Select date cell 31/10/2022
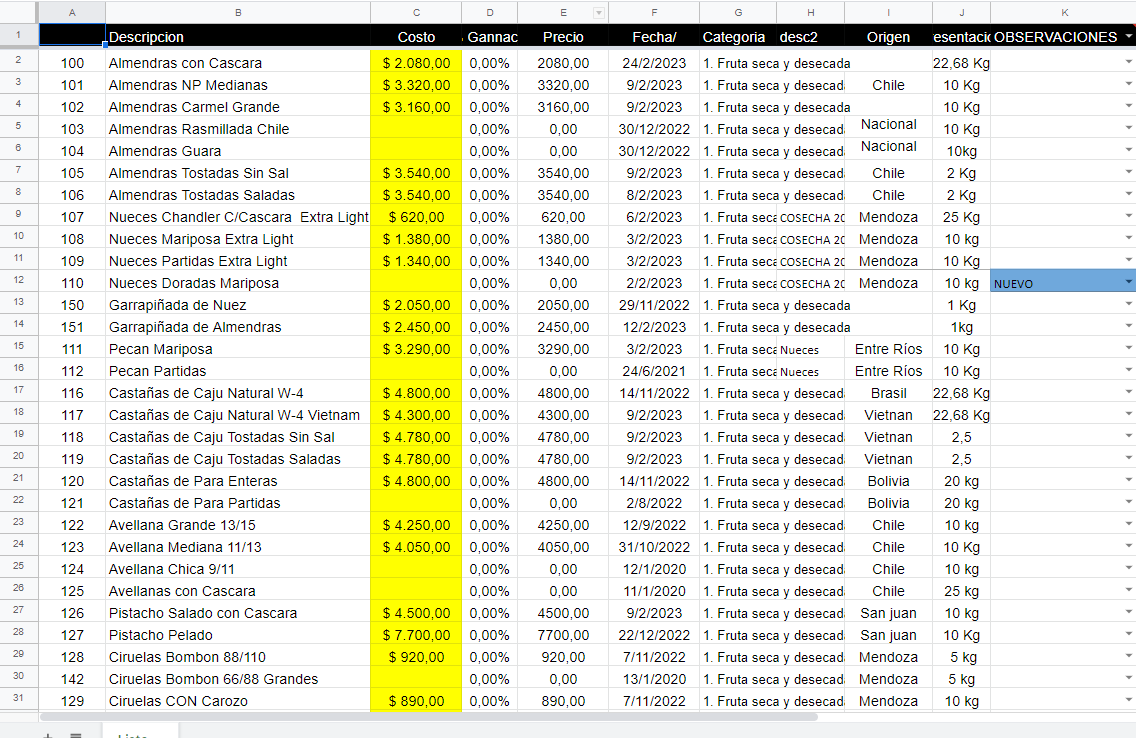Viewport: 1136px width, 738px height. [654, 547]
